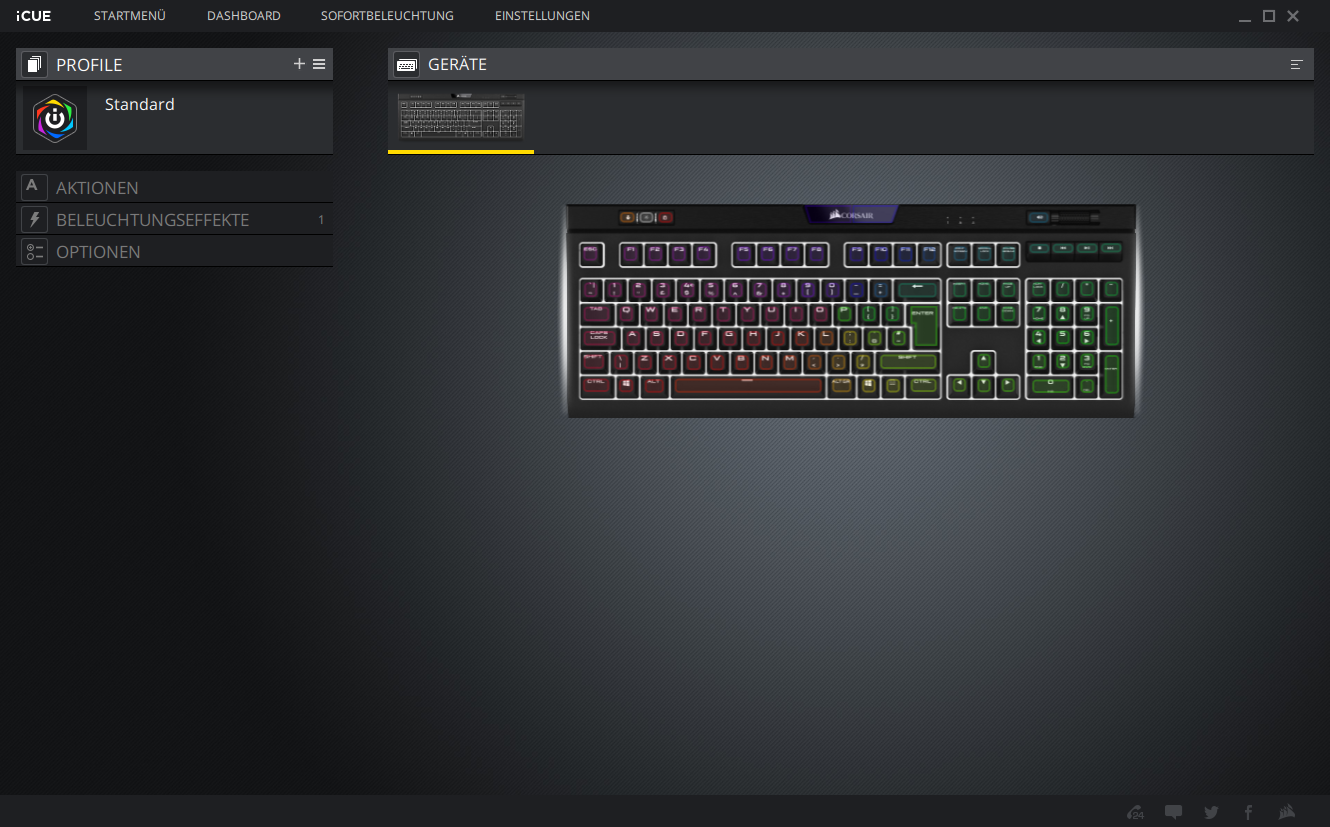Open the Einstellungen tab

[x=542, y=16]
